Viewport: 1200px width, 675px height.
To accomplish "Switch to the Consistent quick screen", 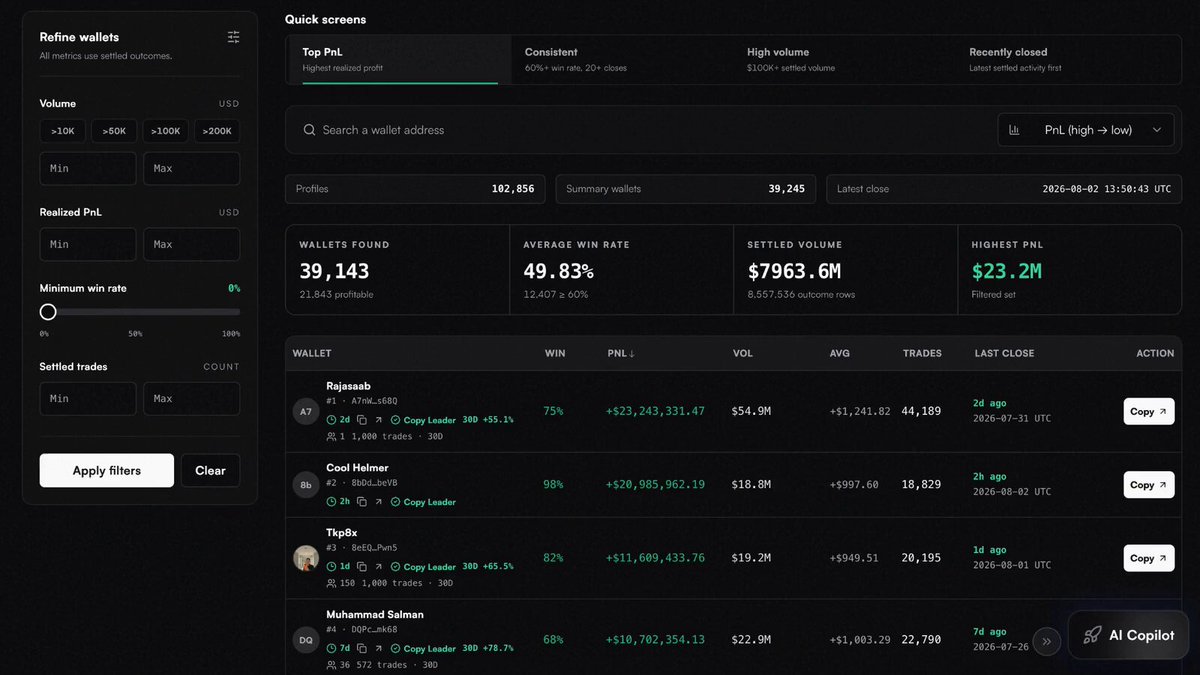I will click(620, 59).
